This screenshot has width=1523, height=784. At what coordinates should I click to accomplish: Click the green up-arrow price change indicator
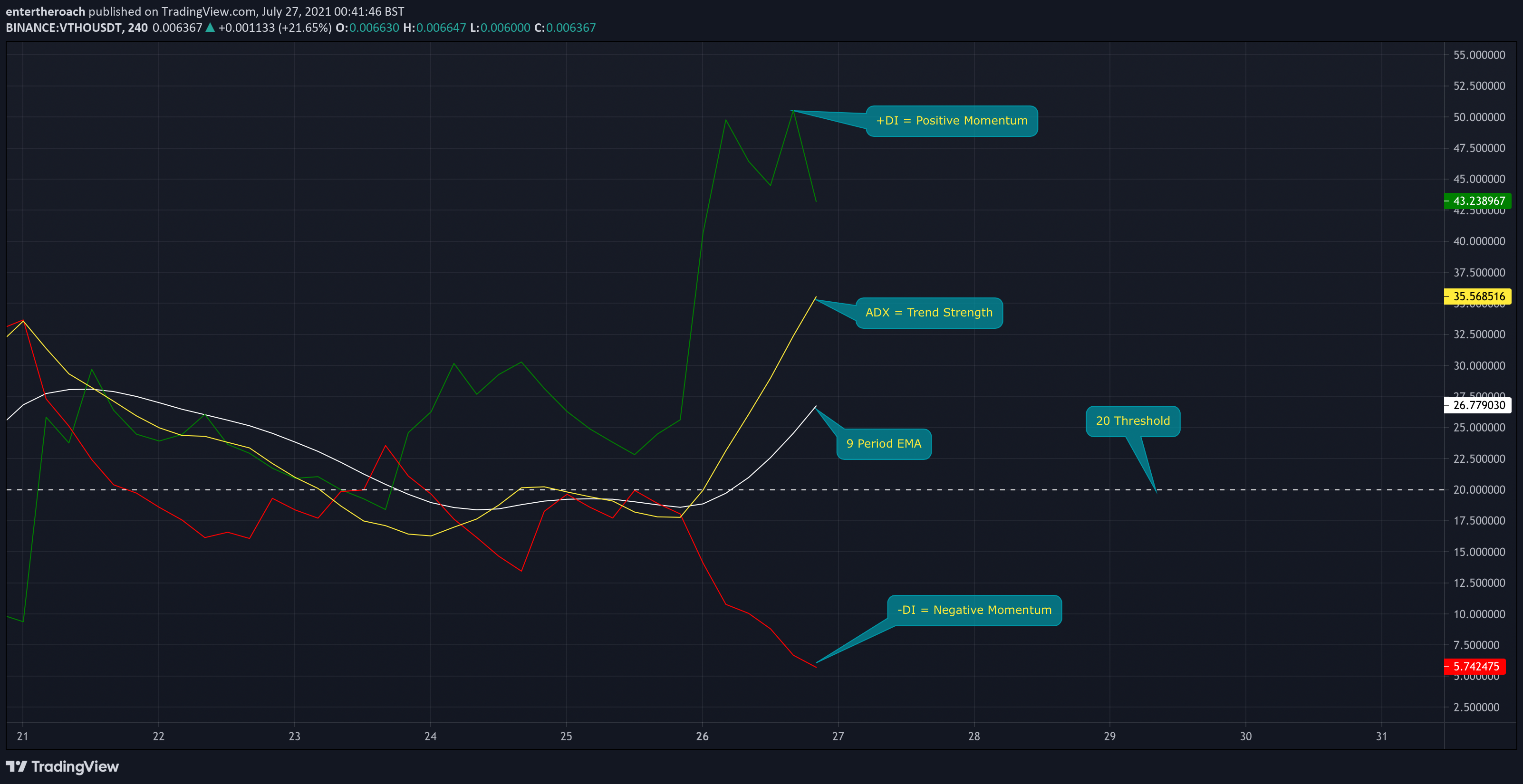tap(210, 27)
